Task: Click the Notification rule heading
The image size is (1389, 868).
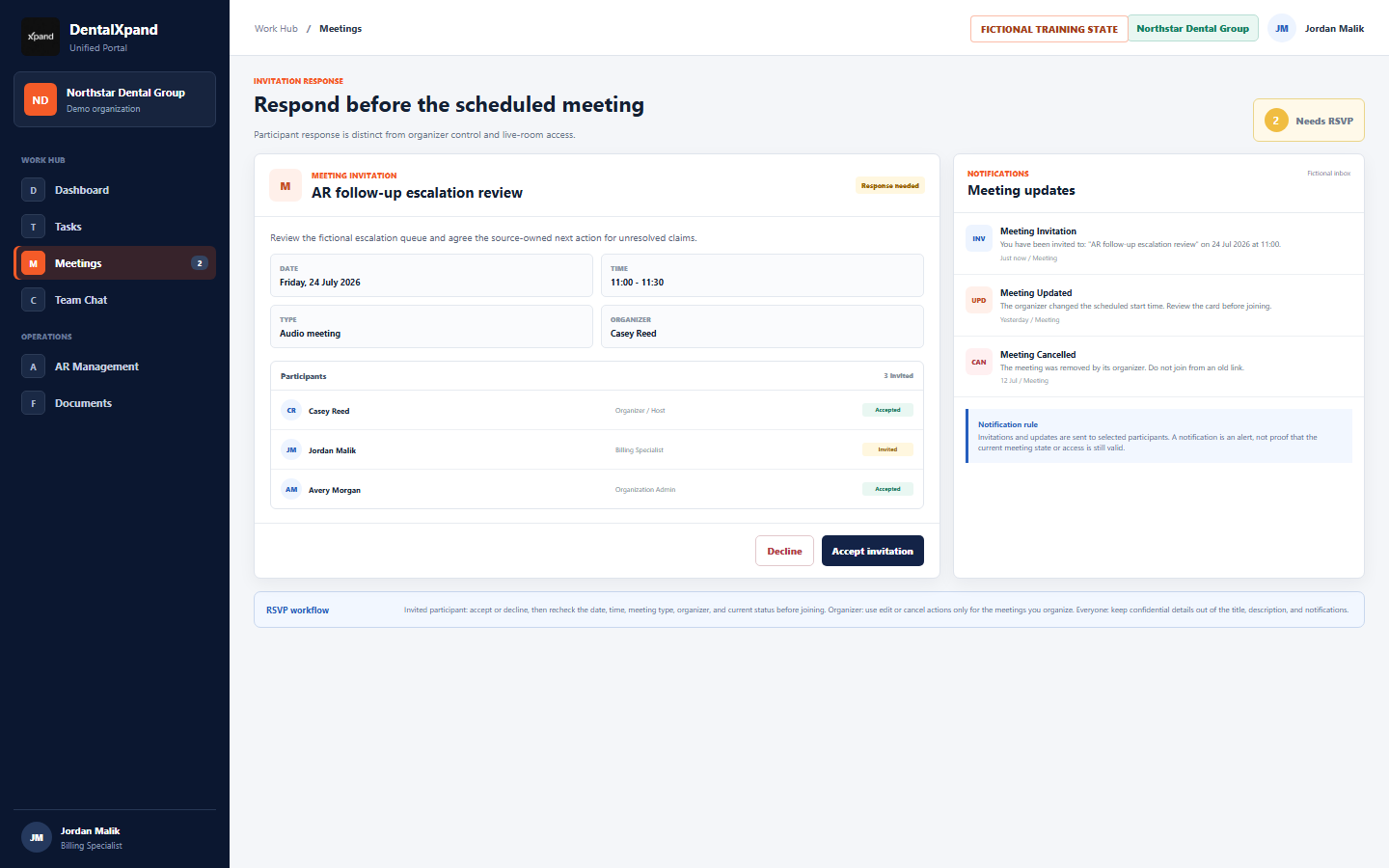Action: [x=1008, y=424]
